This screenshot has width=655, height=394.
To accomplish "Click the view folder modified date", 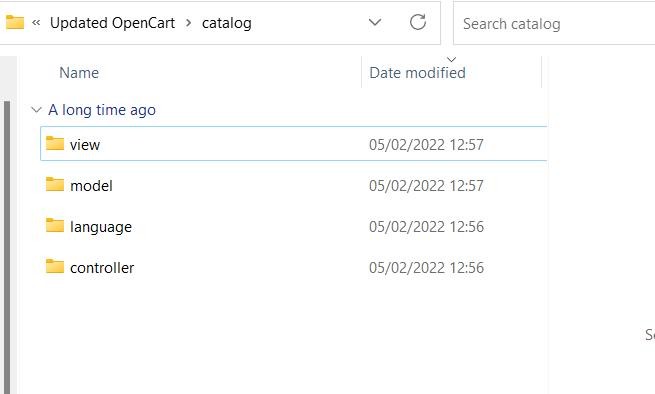I will coord(426,145).
